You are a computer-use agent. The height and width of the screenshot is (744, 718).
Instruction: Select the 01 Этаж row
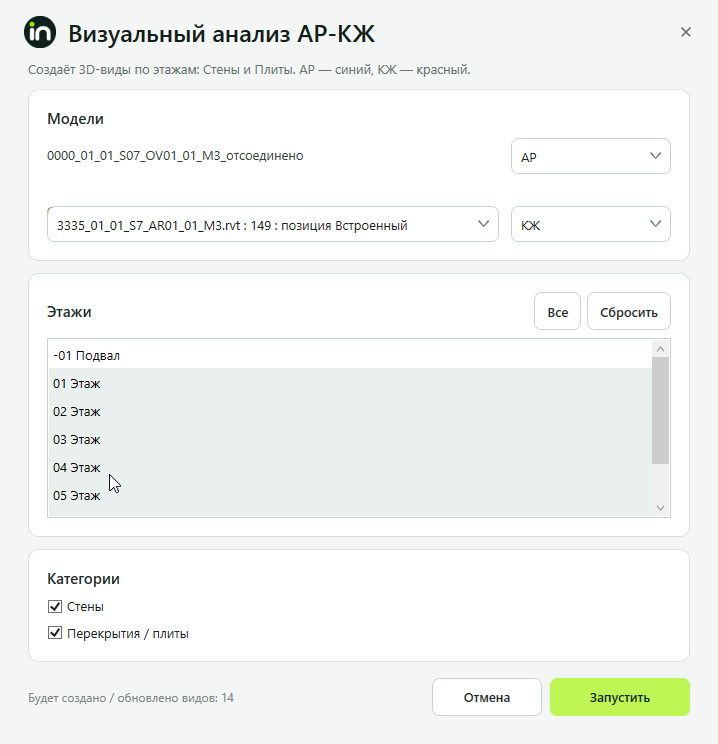tap(350, 383)
